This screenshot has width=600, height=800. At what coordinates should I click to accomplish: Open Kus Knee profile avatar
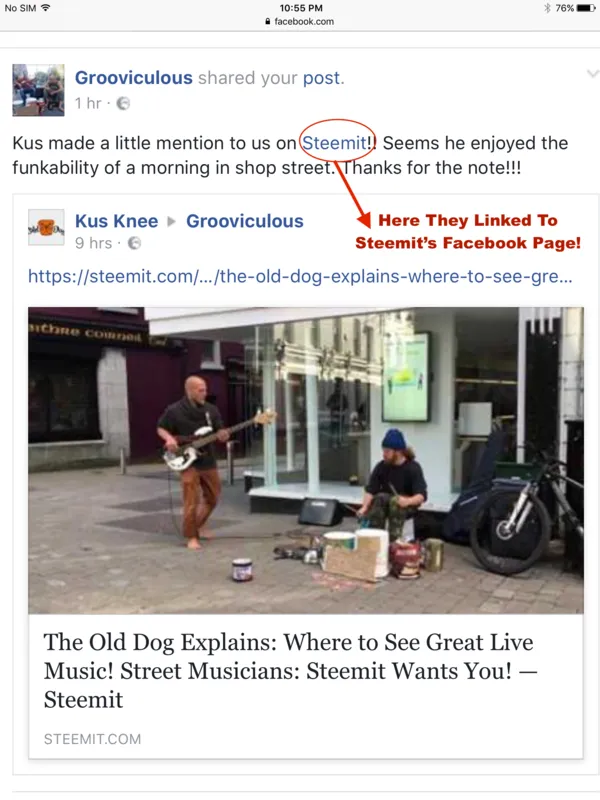(x=46, y=227)
